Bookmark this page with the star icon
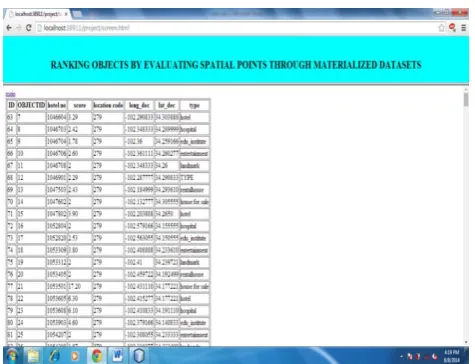 coord(441,28)
